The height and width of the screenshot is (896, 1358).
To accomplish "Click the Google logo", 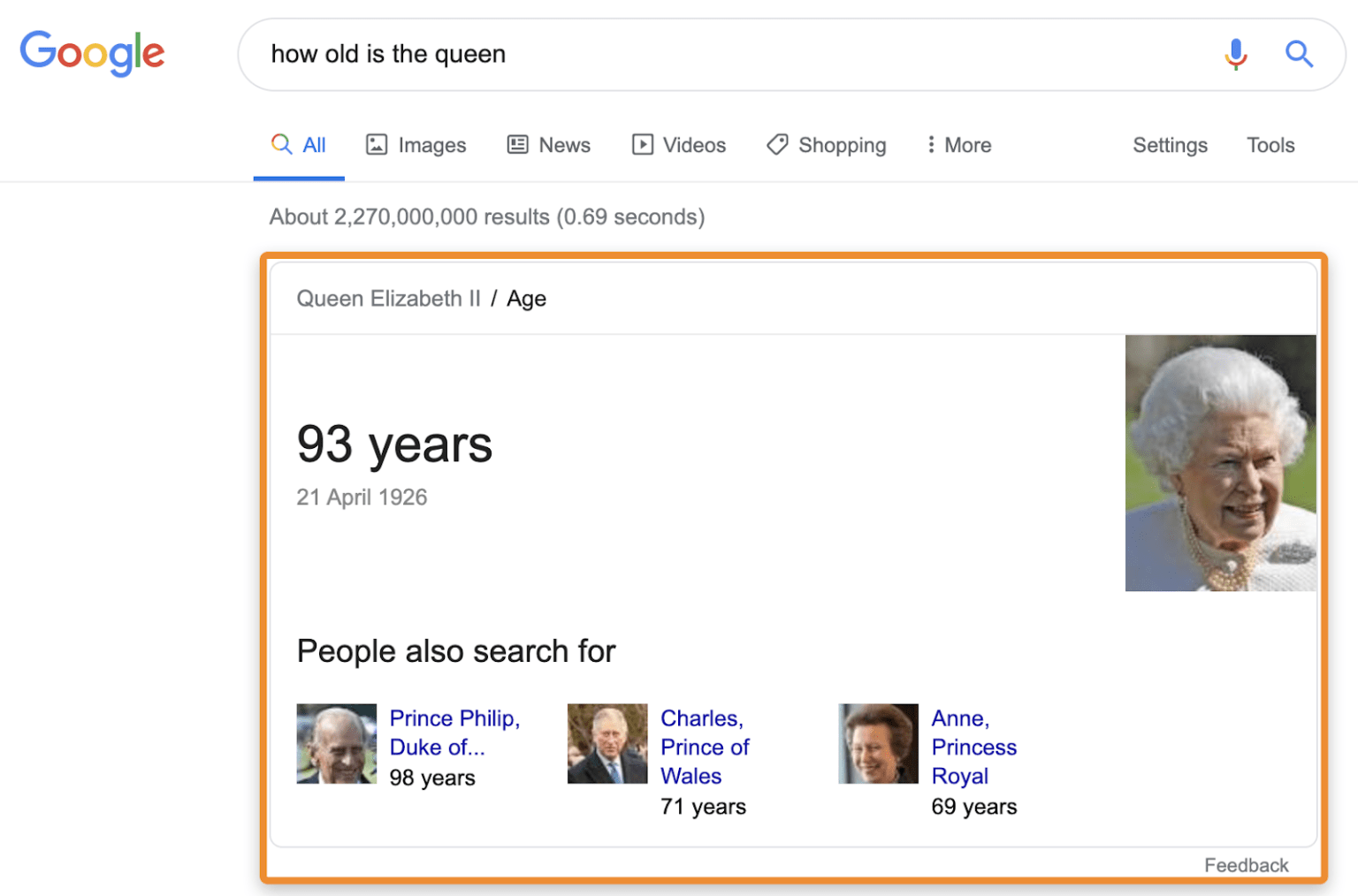I will 92,53.
